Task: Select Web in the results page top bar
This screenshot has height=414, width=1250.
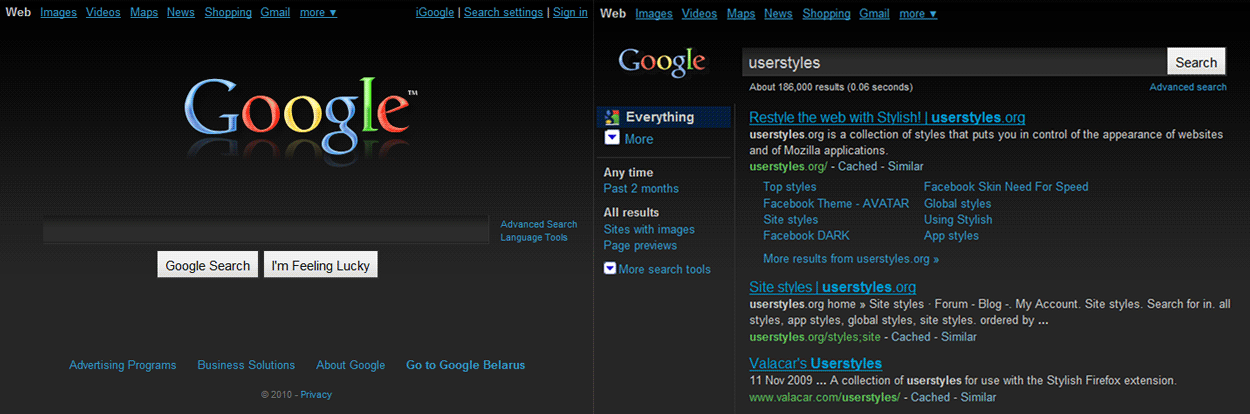Action: click(x=613, y=14)
